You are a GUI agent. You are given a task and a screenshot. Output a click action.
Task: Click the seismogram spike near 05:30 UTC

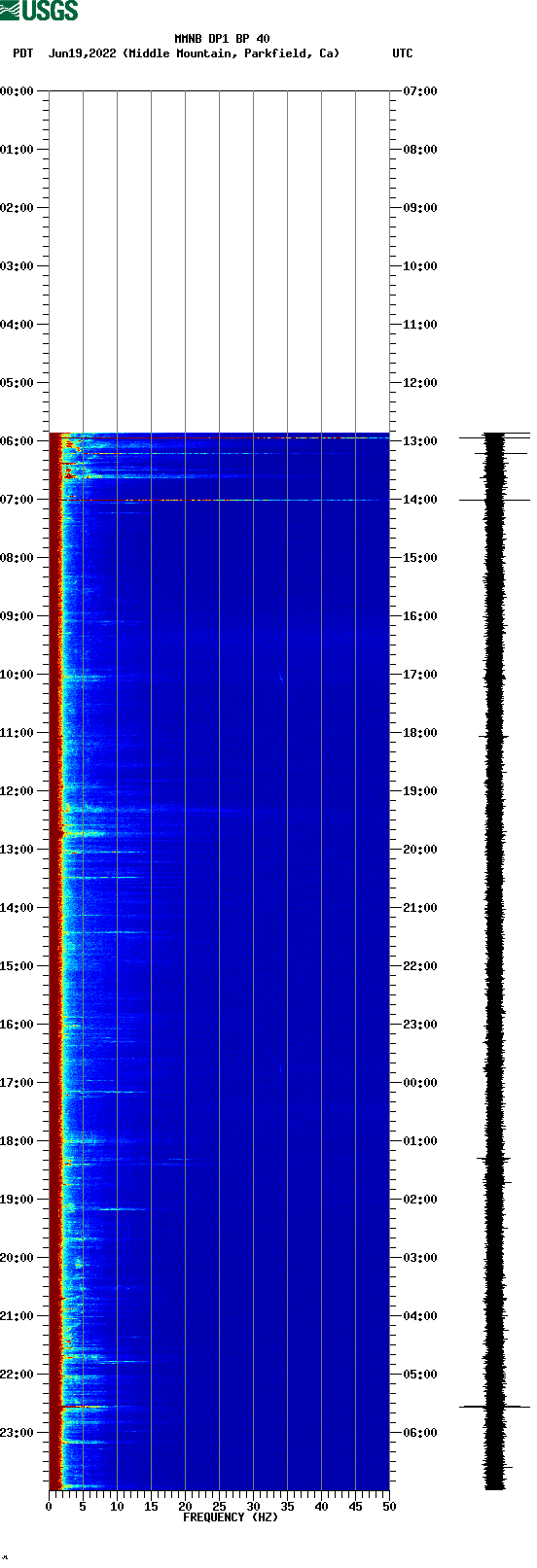point(494,1407)
